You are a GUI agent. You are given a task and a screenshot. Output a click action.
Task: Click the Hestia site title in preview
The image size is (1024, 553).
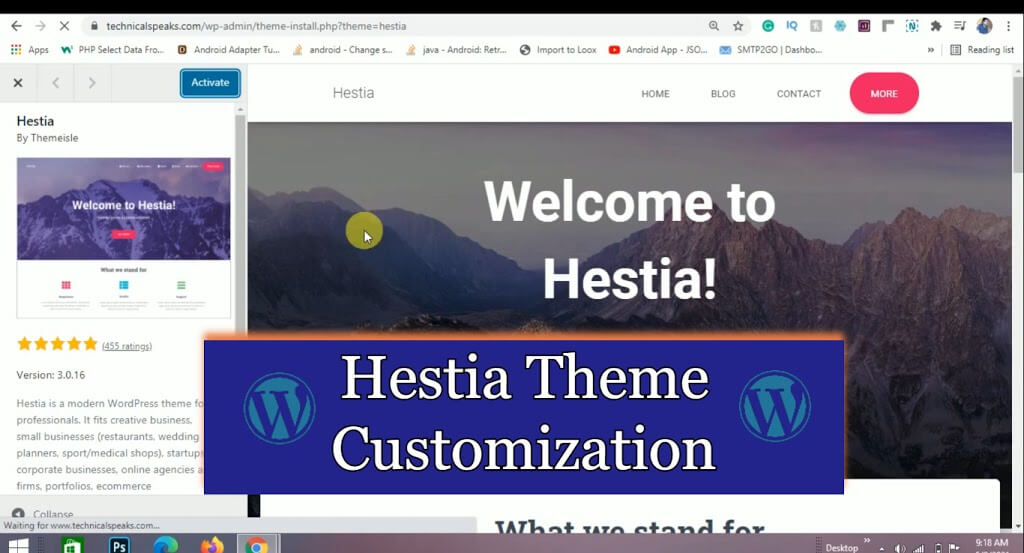point(353,93)
